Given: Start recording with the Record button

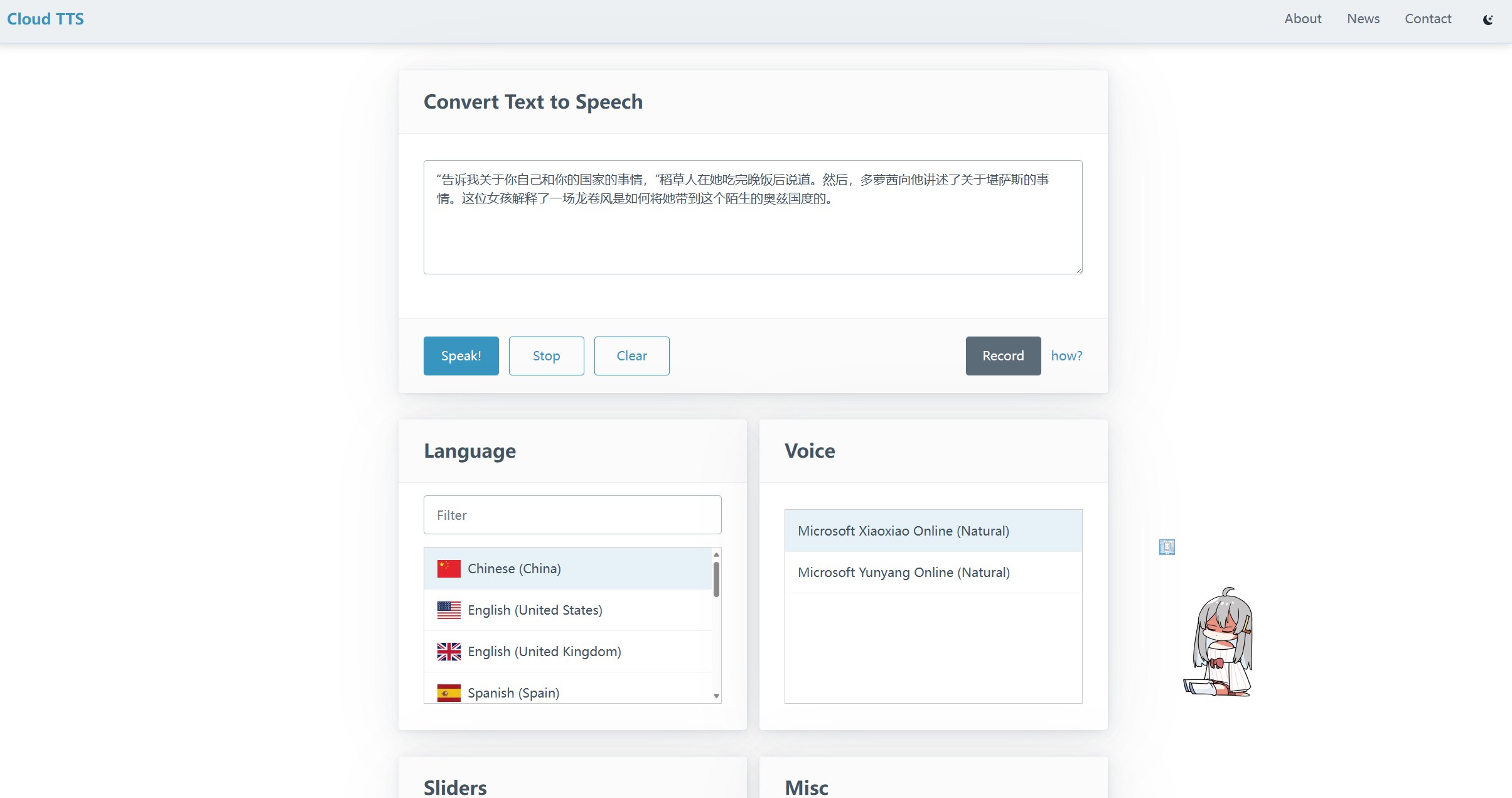Looking at the screenshot, I should [1002, 355].
